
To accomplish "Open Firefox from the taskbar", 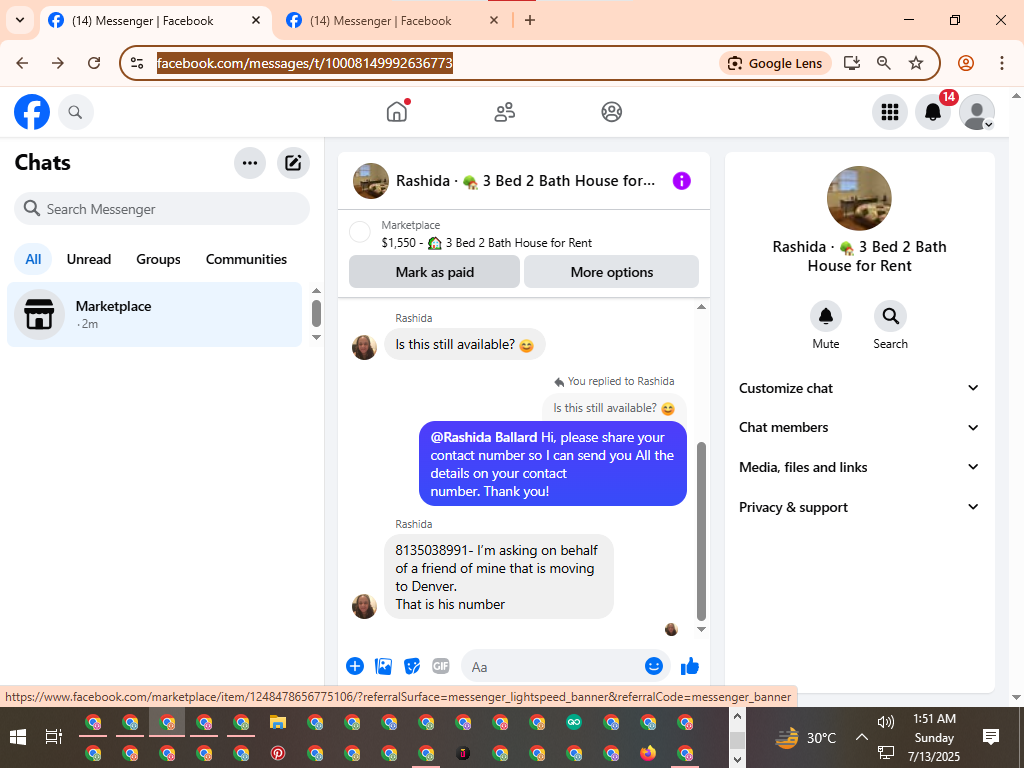I will click(x=648, y=753).
